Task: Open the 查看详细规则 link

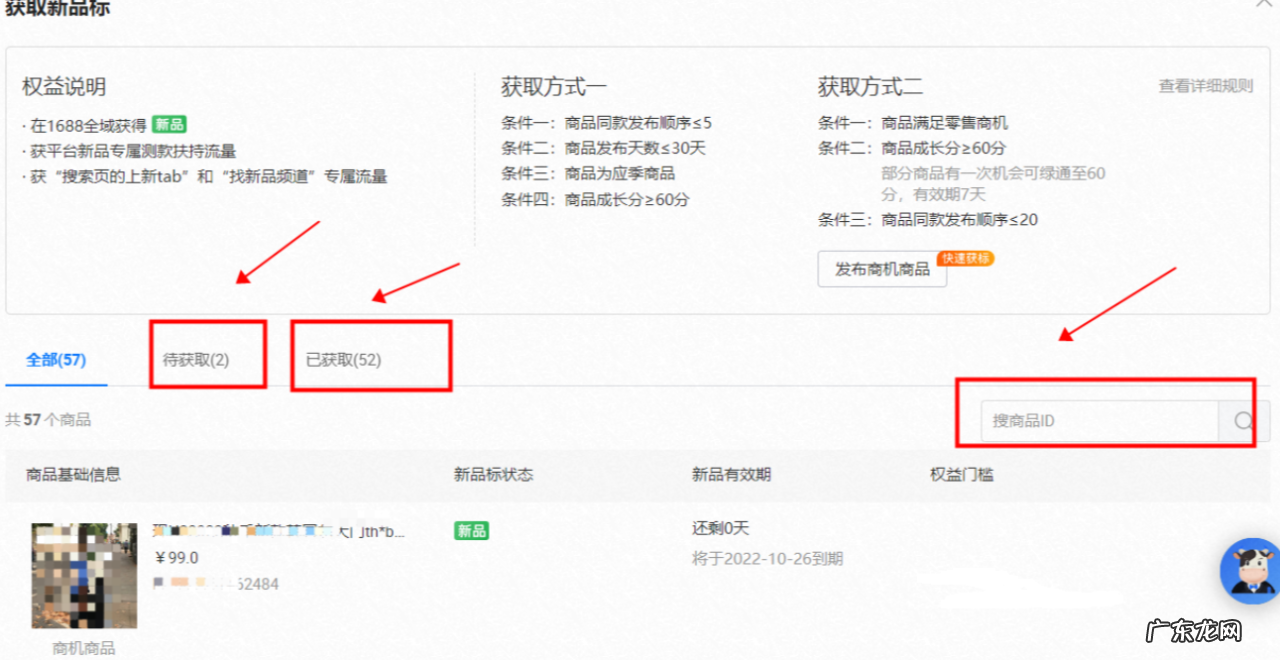Action: coord(1205,86)
